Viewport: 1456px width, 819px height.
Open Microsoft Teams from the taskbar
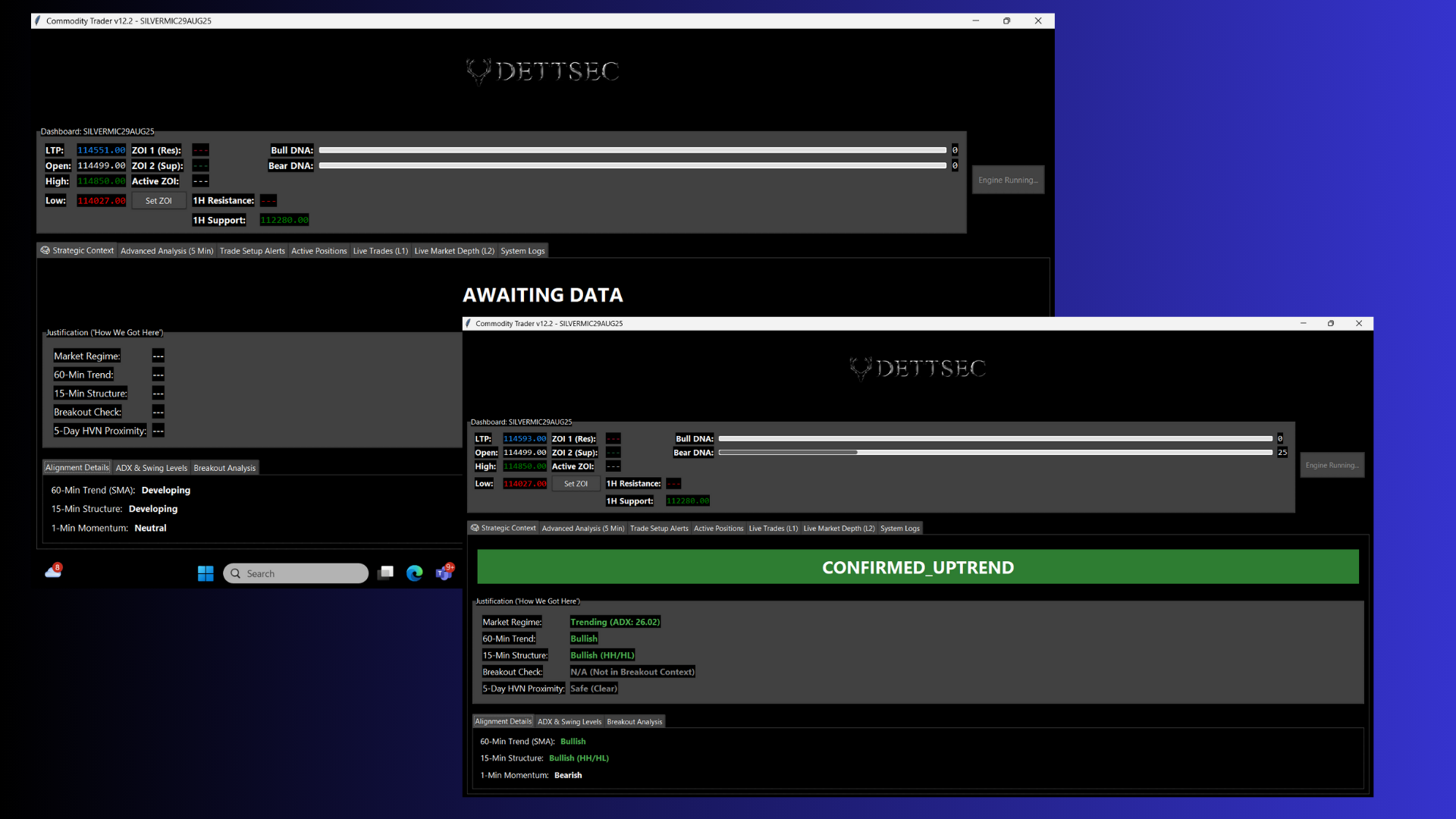point(444,573)
